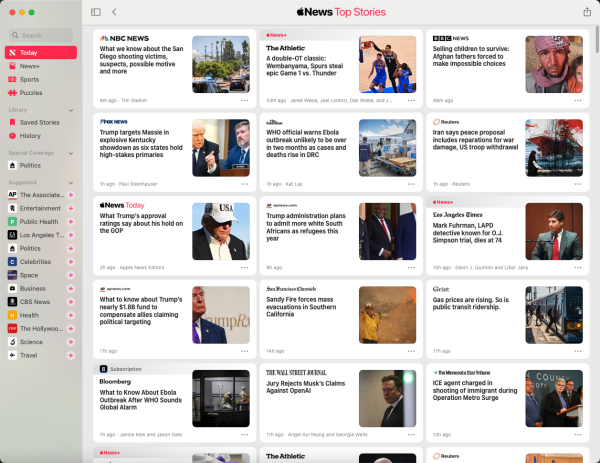The image size is (600, 463).
Task: Follow Travel with its plus button
Action: tap(71, 355)
